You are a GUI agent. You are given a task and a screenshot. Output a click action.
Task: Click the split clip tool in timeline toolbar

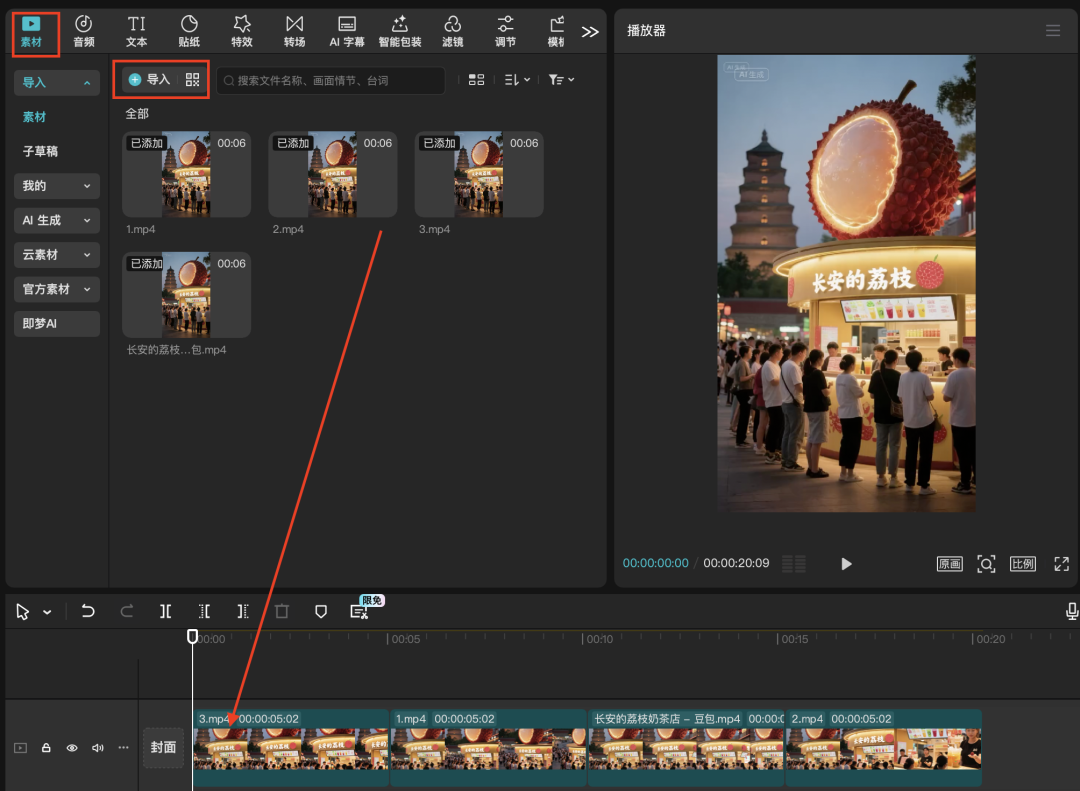click(166, 612)
